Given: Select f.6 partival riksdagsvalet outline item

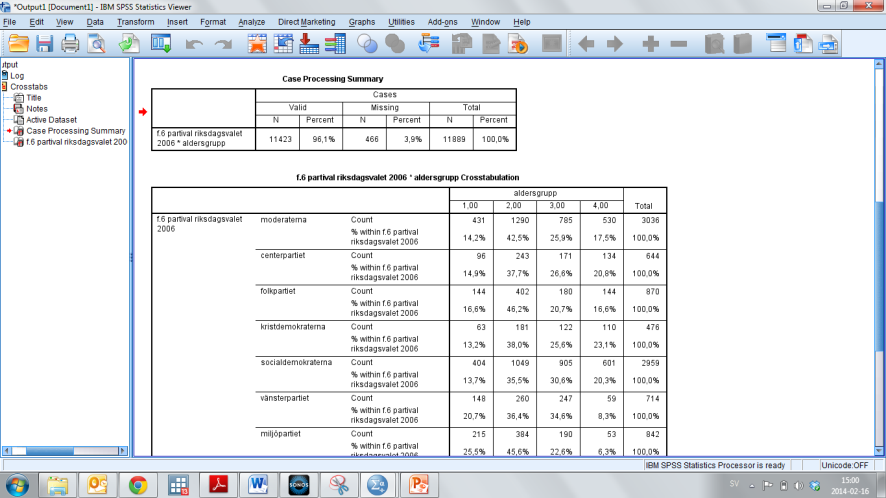Looking at the screenshot, I should (x=76, y=142).
